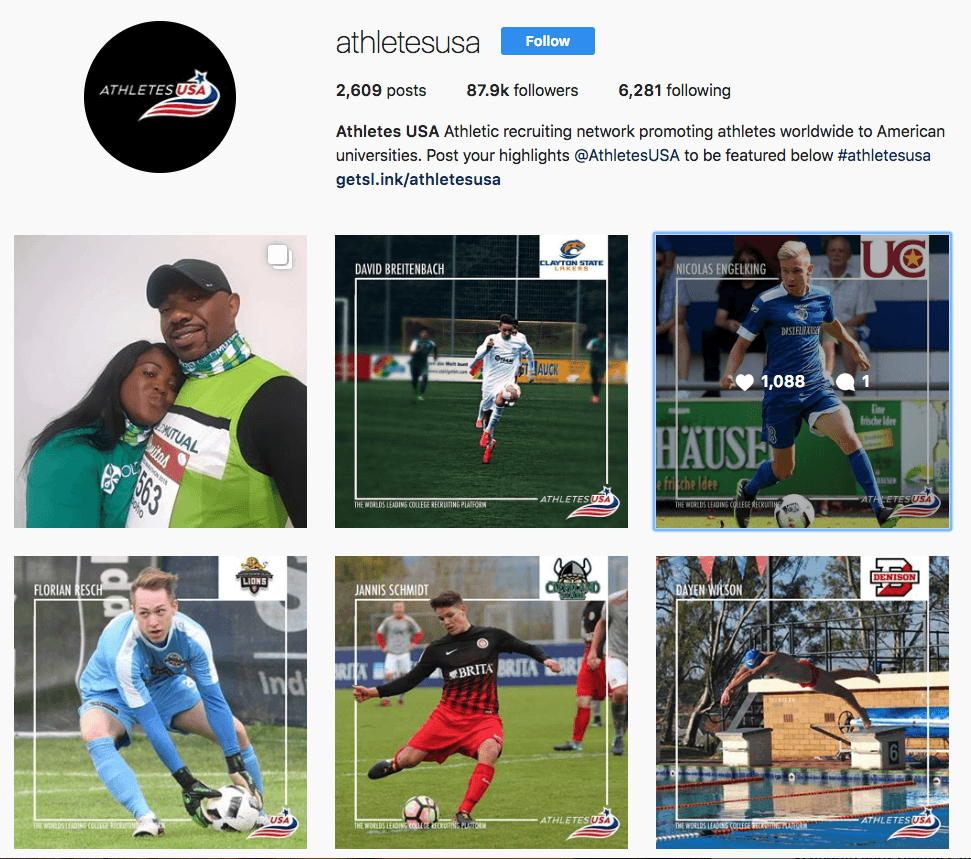This screenshot has width=971, height=859.
Task: Open the getsl.ink/athletesusa link
Action: tap(418, 180)
